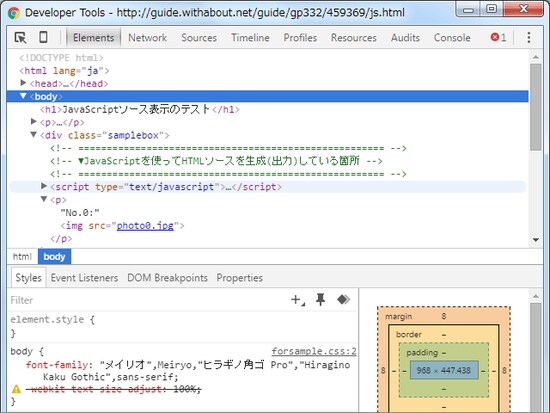Toggle element state pin icon
550x413 pixels.
(x=320, y=300)
